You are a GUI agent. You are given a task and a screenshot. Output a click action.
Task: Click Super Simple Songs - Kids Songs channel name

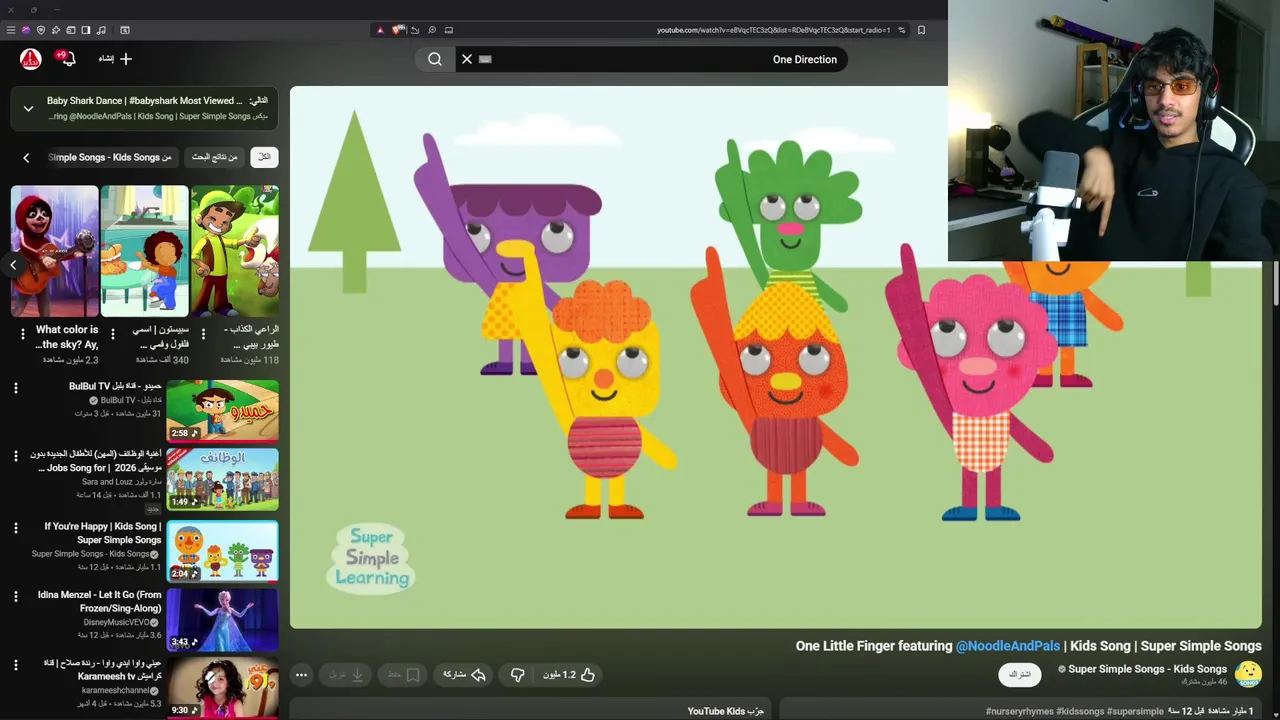(1147, 669)
